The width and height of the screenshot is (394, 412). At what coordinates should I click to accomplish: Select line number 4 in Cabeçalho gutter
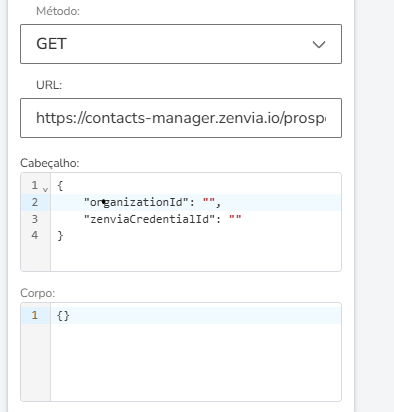[x=35, y=236]
